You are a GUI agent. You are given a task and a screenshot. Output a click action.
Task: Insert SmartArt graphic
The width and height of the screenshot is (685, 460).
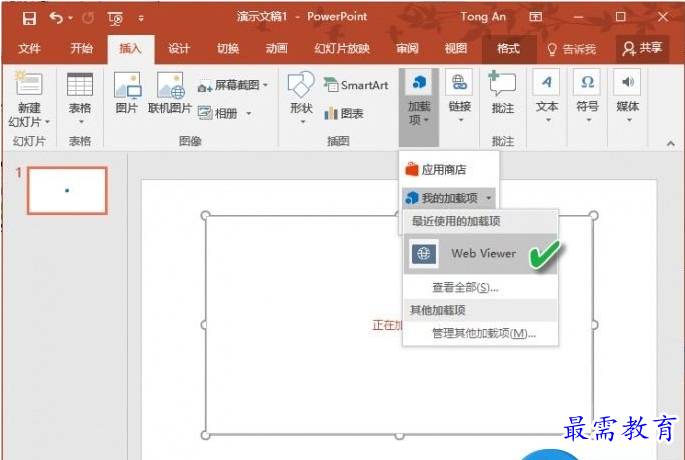[x=355, y=85]
